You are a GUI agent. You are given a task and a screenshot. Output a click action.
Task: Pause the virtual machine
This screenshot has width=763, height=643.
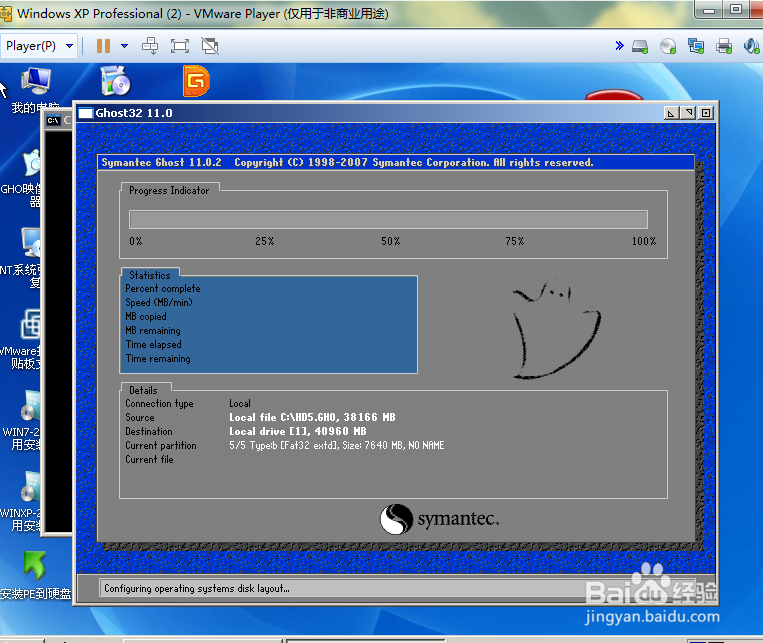point(103,46)
